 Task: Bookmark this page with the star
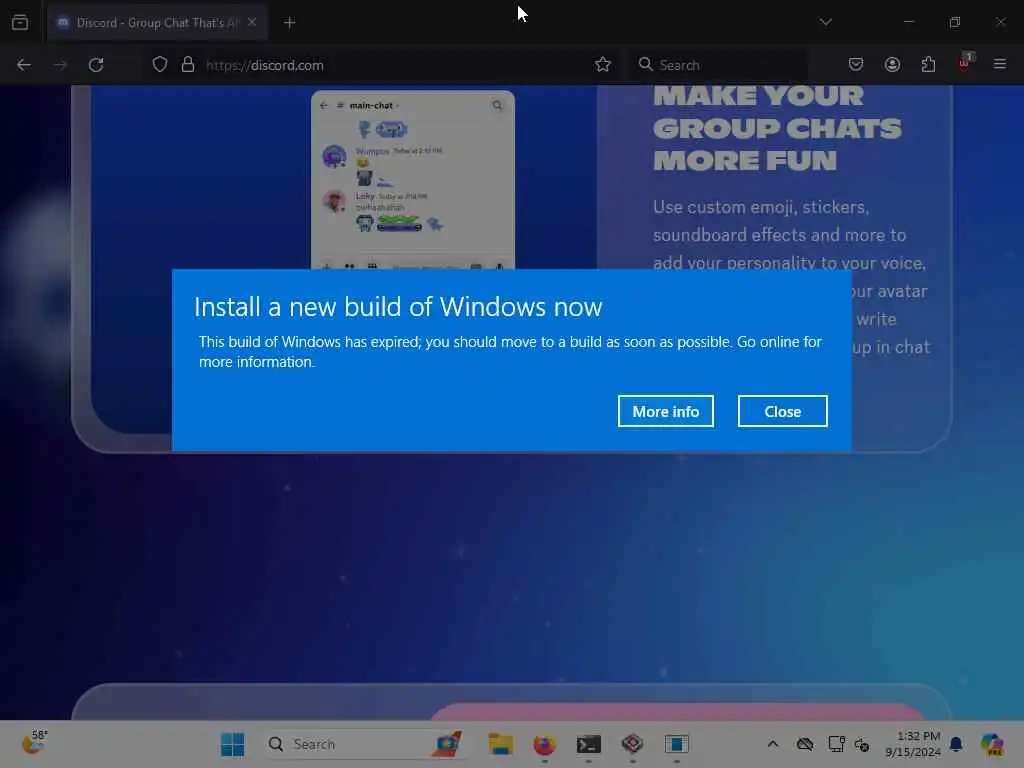[602, 65]
